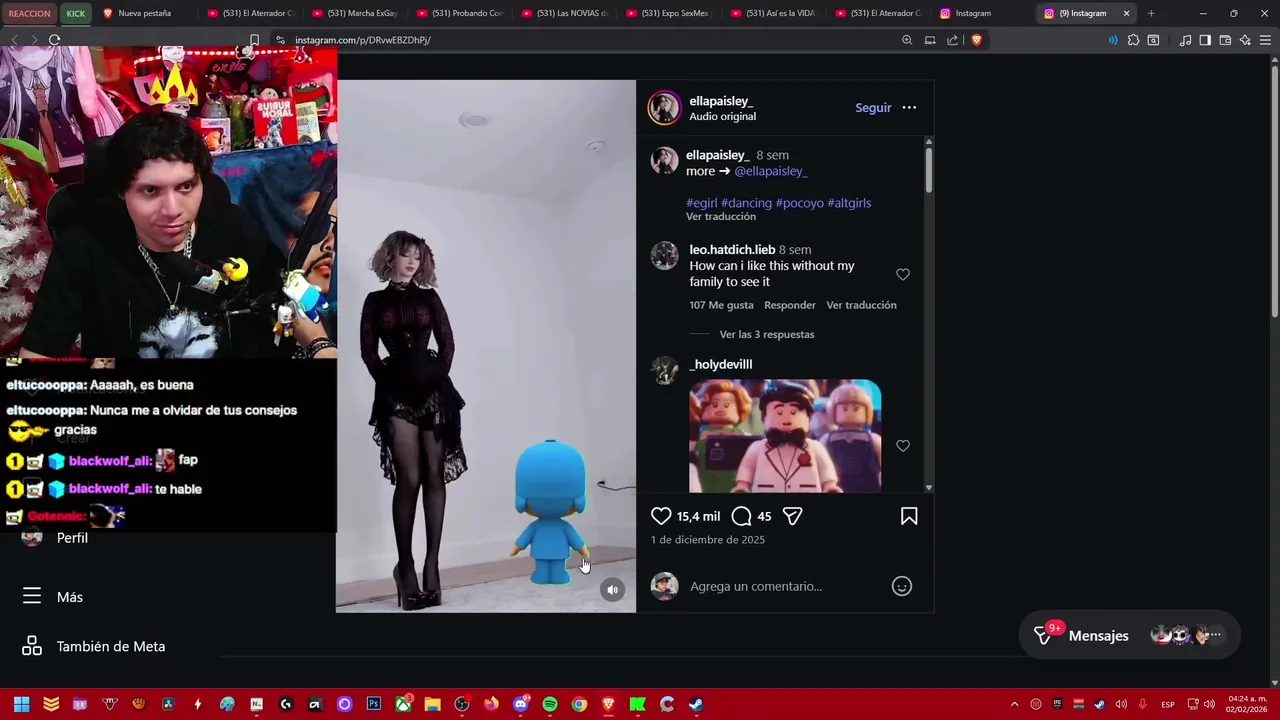Mute the video with the speaker icon
Image resolution: width=1280 pixels, height=720 pixels.
pos(613,590)
